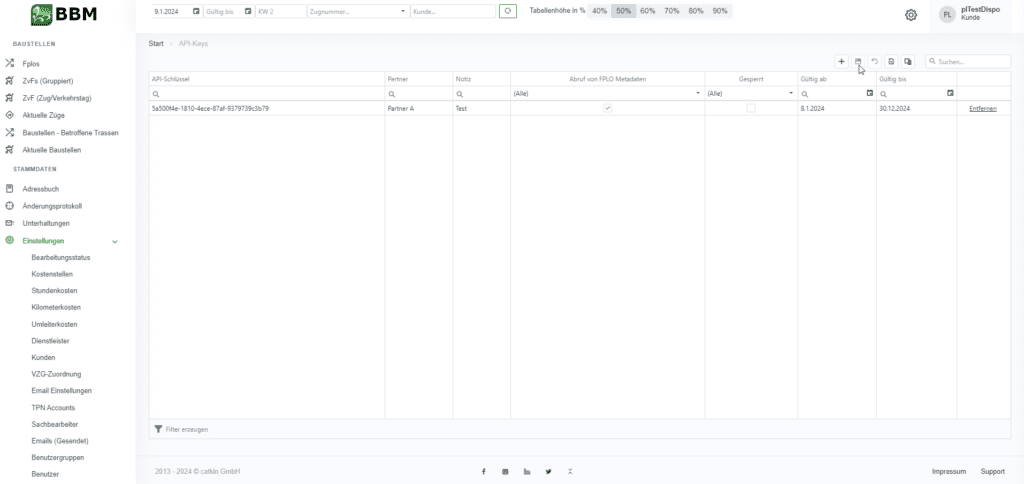Toggle Abruf von FPLO Metadaten checkbox in row
Viewport: 1024px width, 484px height.
(607, 108)
